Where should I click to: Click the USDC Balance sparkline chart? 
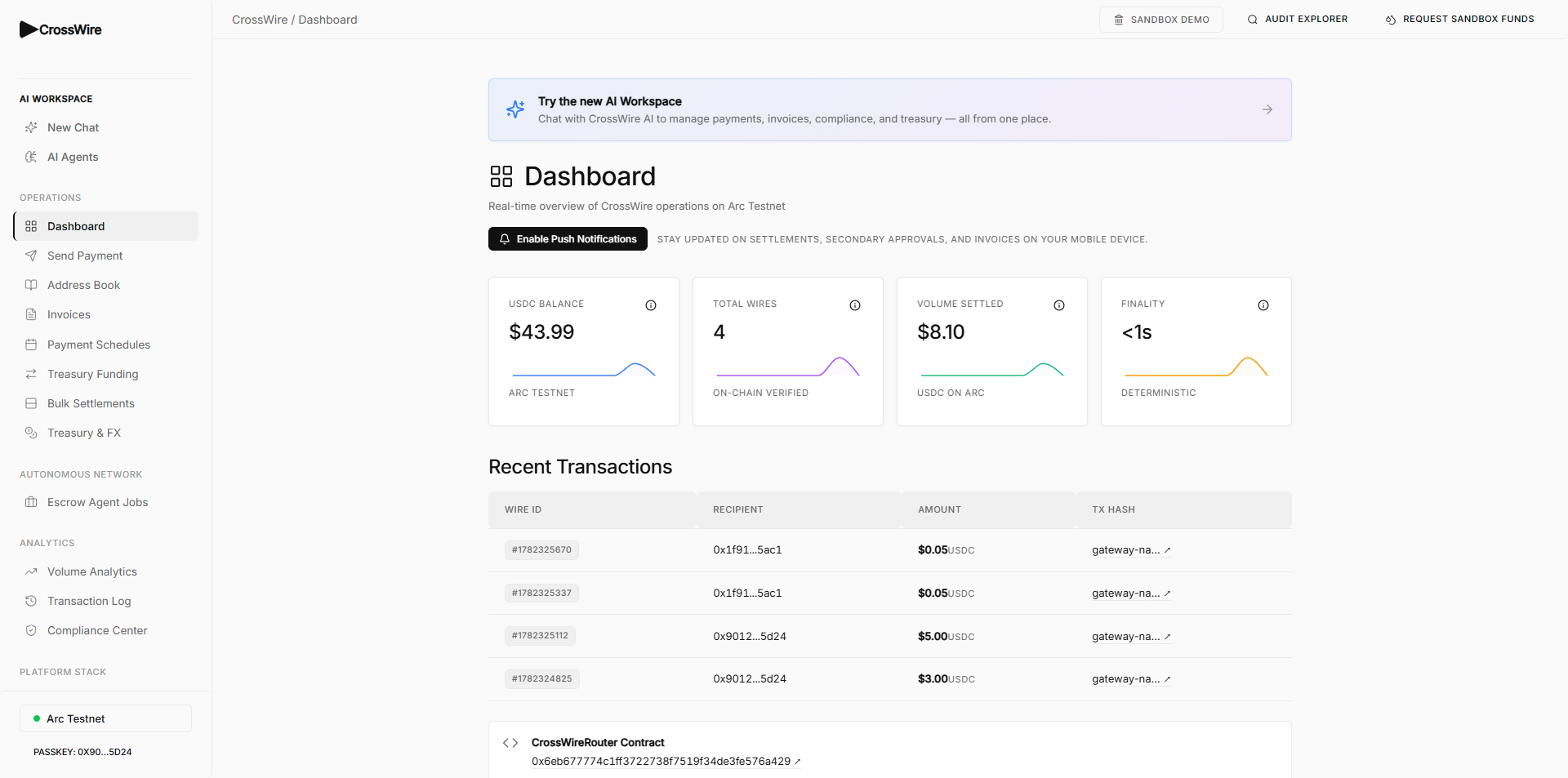pos(584,369)
